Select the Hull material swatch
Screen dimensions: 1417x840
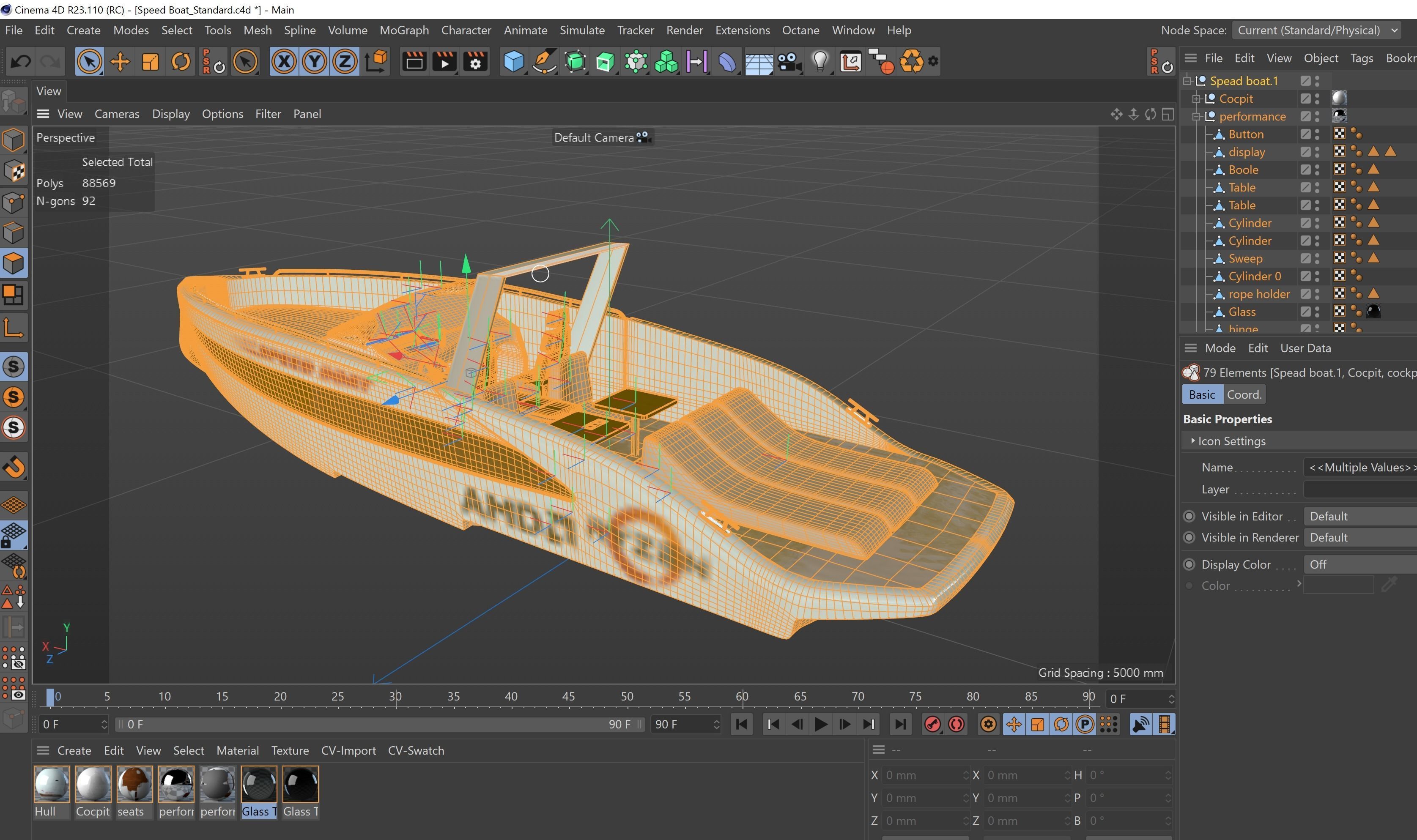coord(52,784)
